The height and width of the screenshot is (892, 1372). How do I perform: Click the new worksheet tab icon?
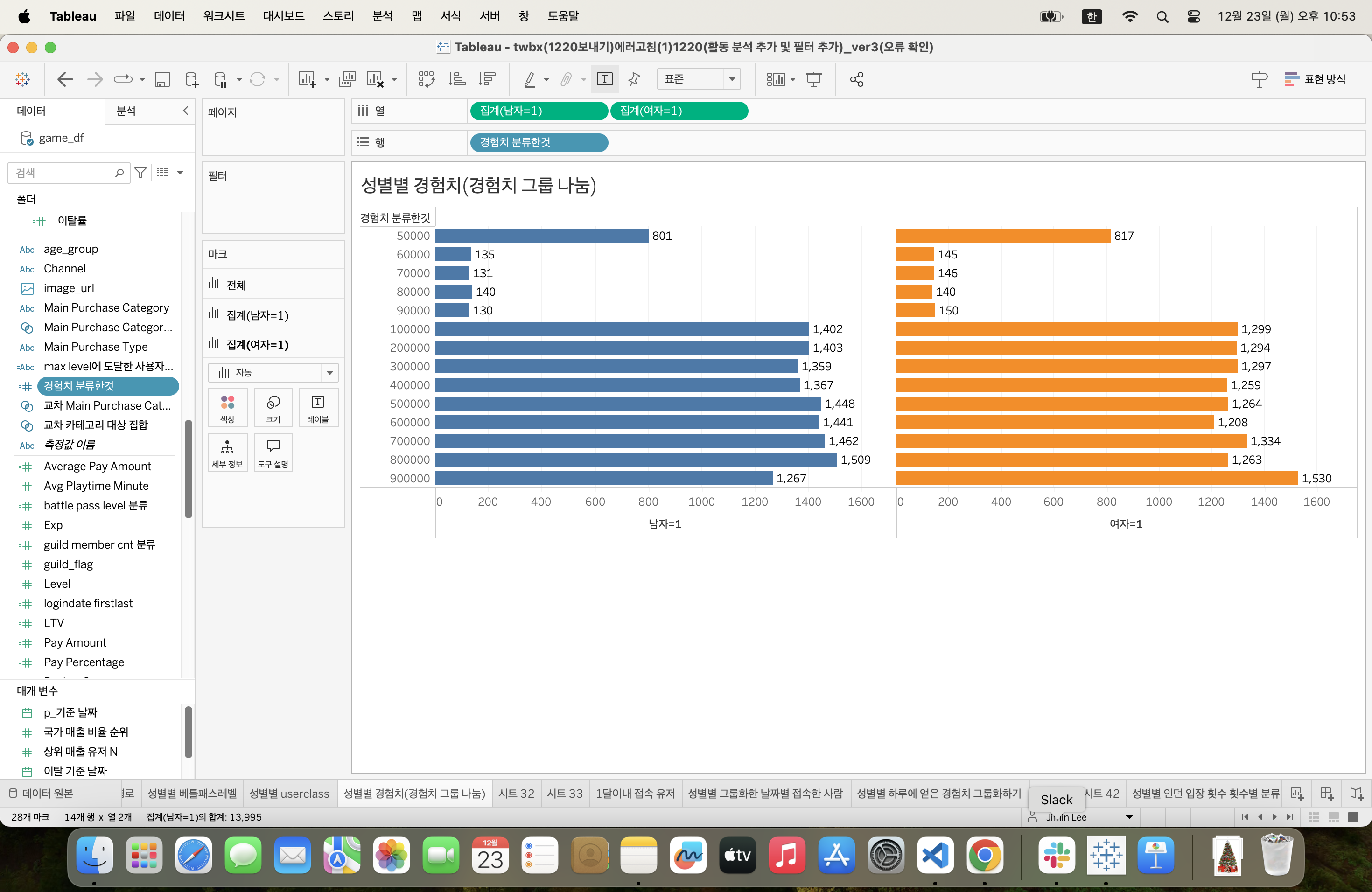click(x=1297, y=794)
